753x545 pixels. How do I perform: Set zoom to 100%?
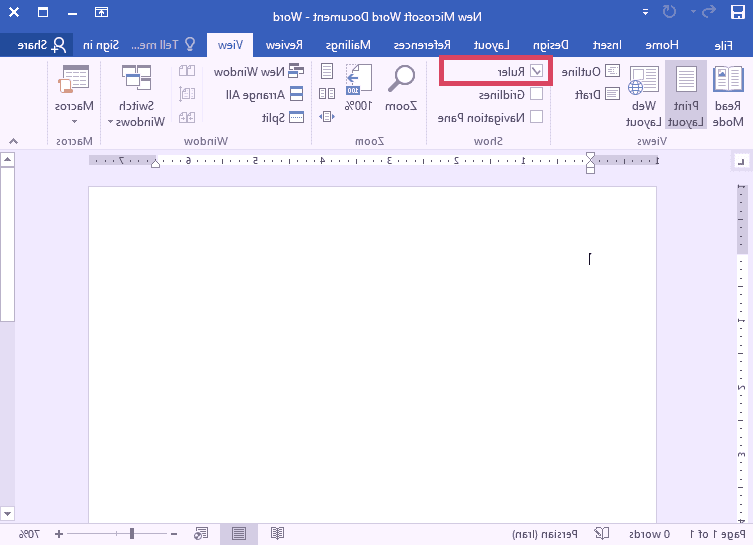click(x=358, y=87)
